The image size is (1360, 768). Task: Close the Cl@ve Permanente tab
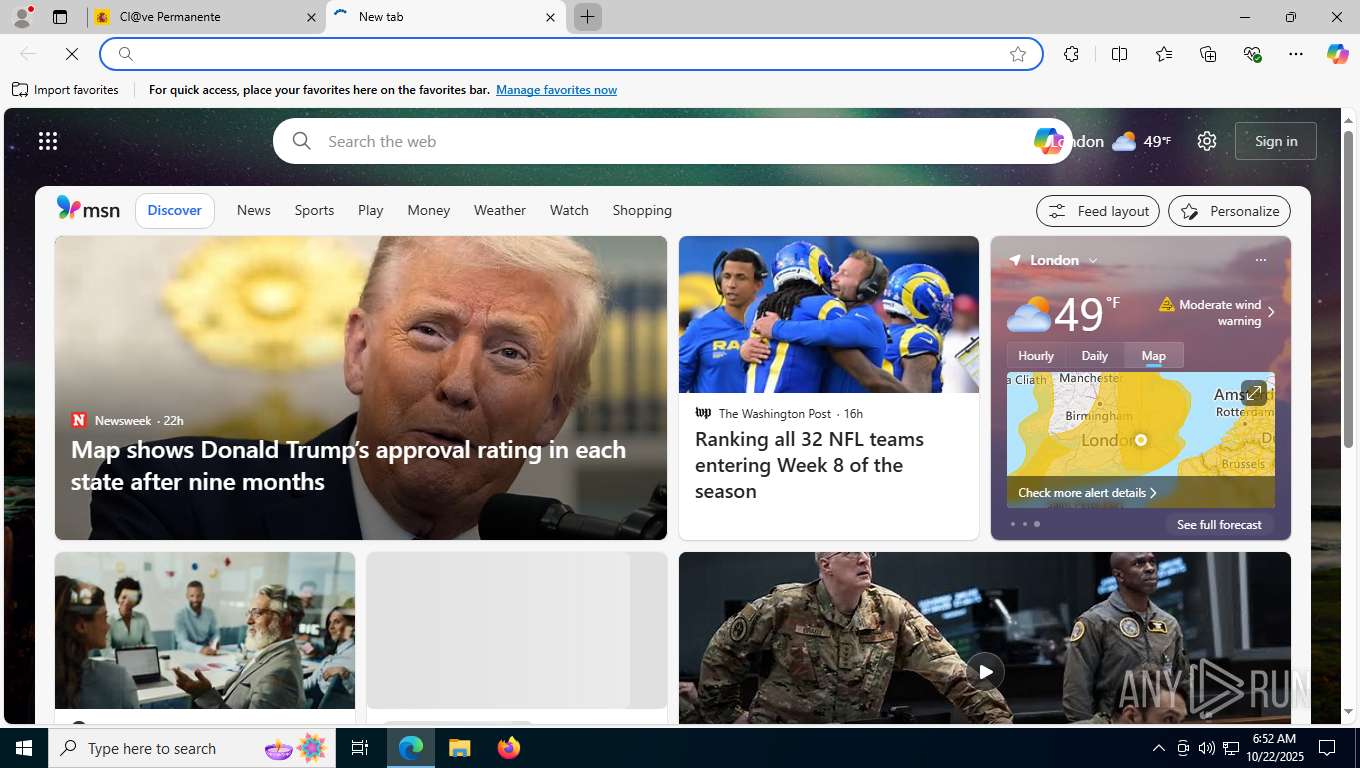tap(311, 17)
